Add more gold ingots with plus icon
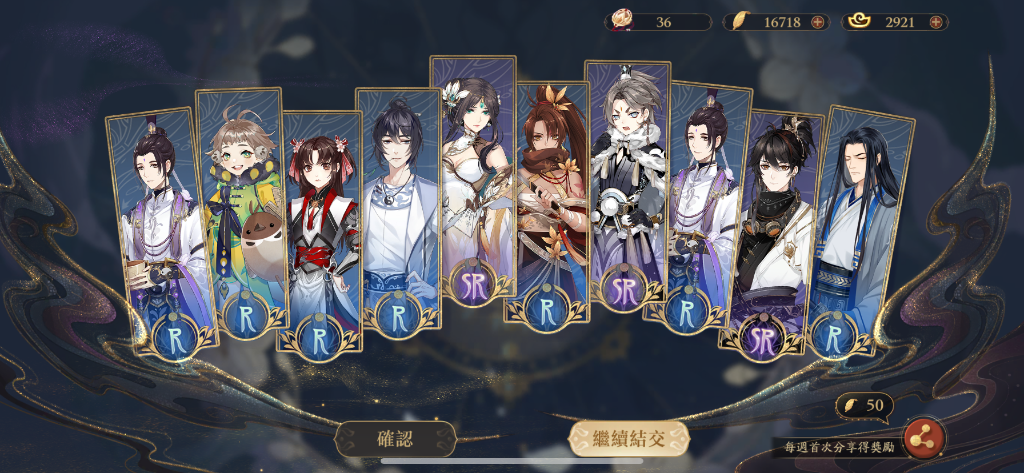The height and width of the screenshot is (473, 1024). 936,22
